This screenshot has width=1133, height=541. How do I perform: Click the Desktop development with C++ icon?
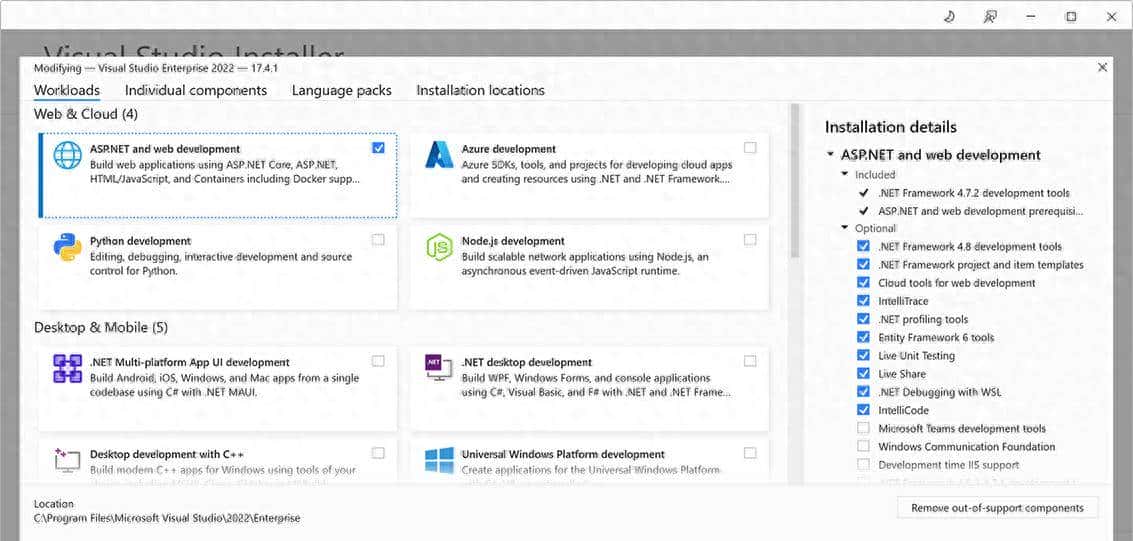67,460
